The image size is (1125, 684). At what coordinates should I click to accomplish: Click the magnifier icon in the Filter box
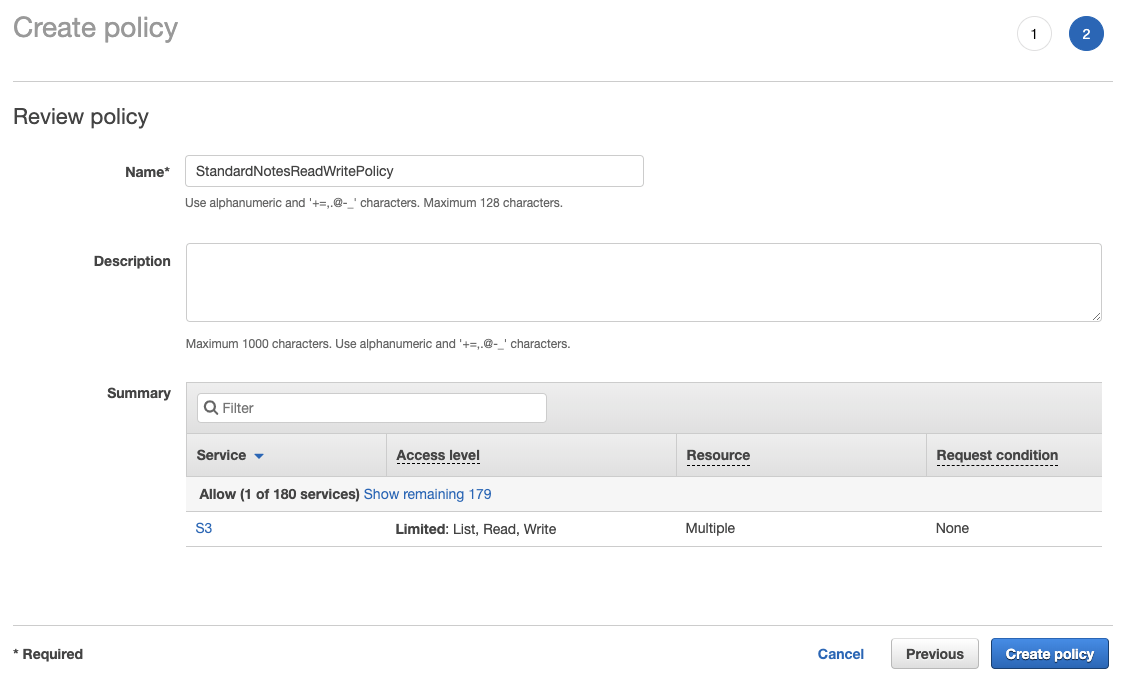(210, 408)
